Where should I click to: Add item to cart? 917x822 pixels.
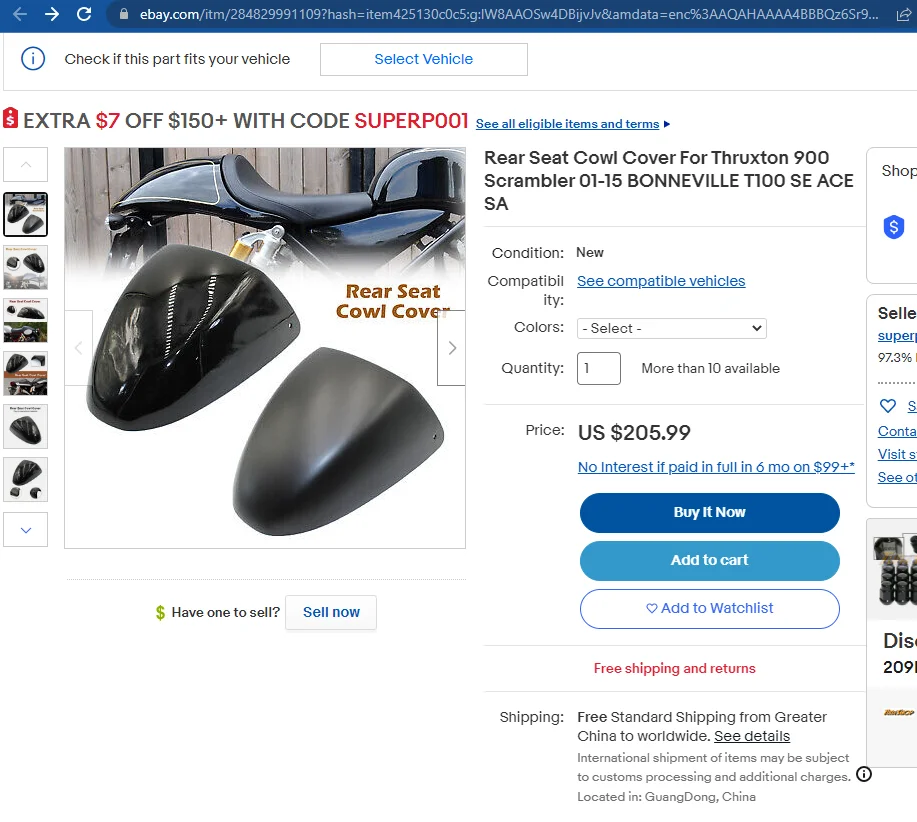pyautogui.click(x=709, y=561)
